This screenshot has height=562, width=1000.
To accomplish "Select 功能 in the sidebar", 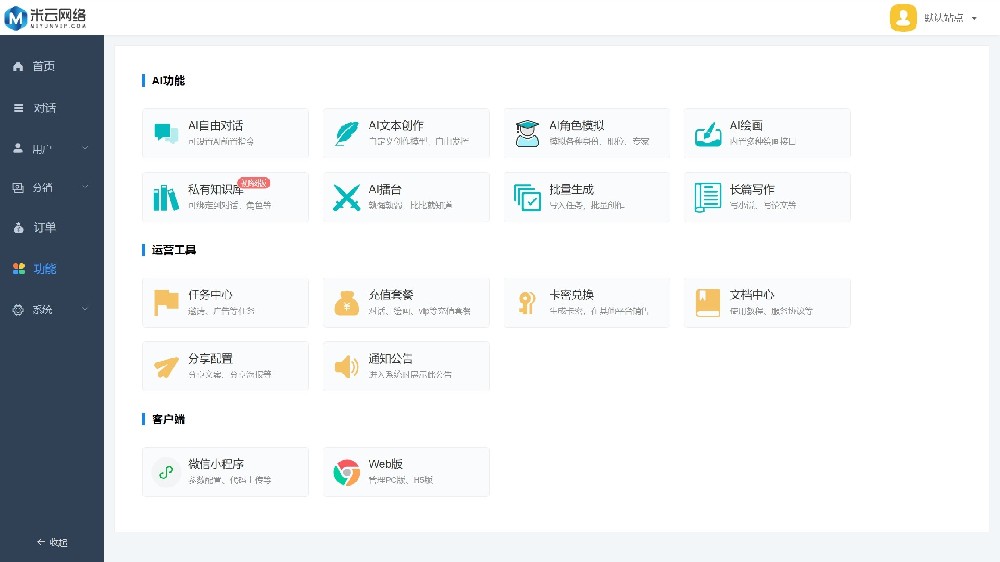I will click(45, 269).
